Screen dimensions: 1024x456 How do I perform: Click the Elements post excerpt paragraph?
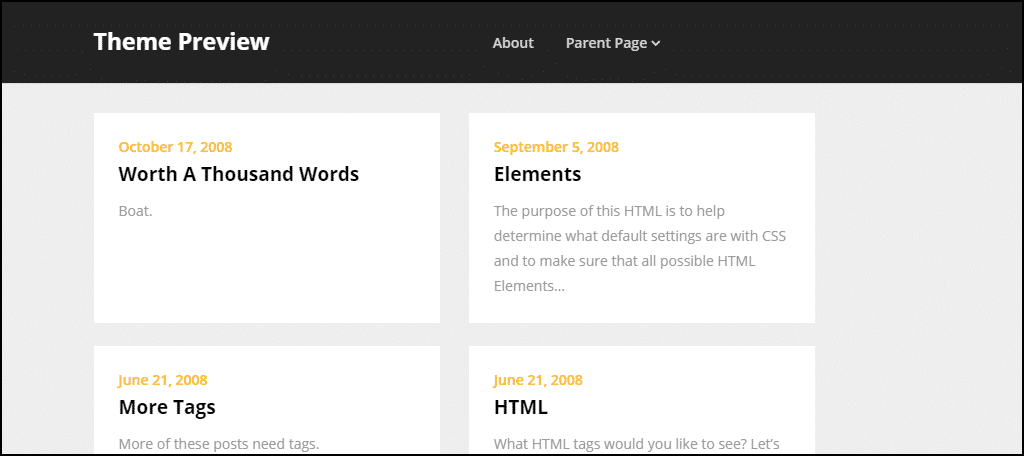tap(640, 249)
